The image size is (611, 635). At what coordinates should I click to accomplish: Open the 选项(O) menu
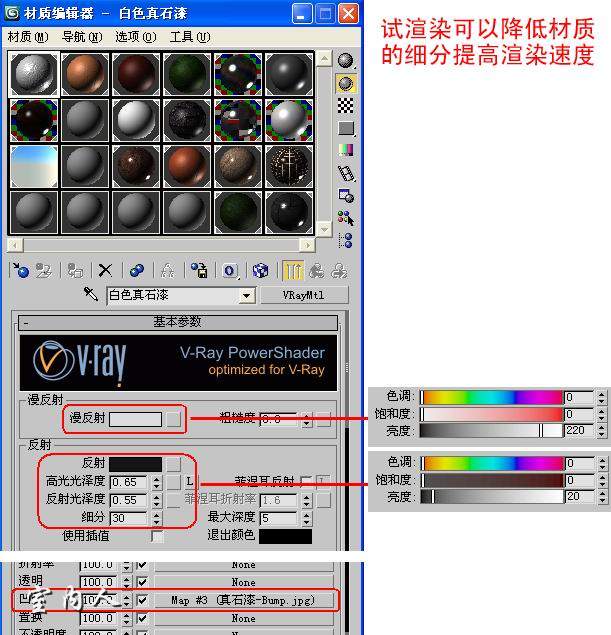pos(136,37)
